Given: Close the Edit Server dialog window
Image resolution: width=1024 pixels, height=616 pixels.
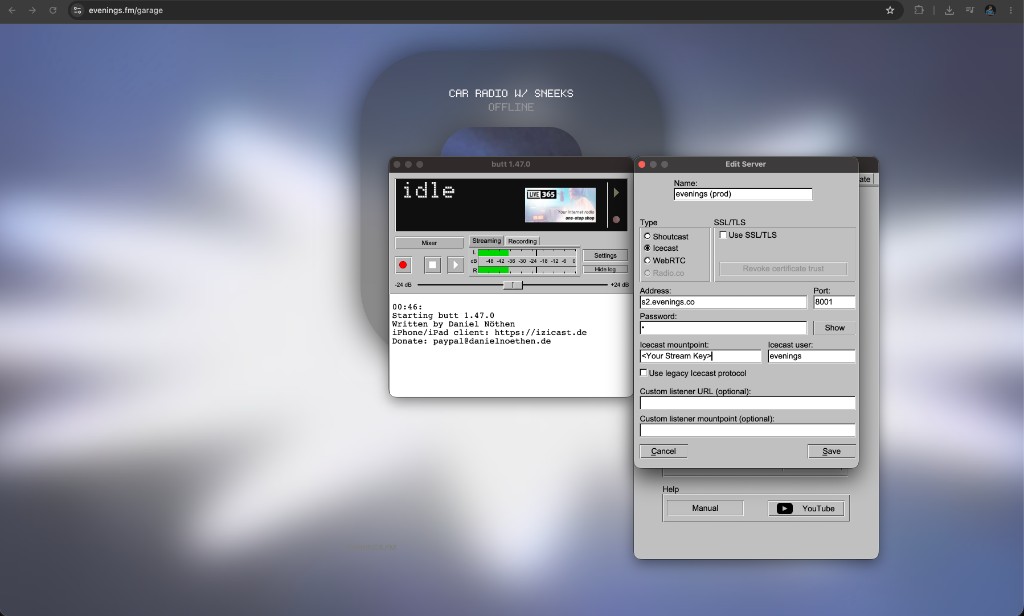Looking at the screenshot, I should pos(642,165).
